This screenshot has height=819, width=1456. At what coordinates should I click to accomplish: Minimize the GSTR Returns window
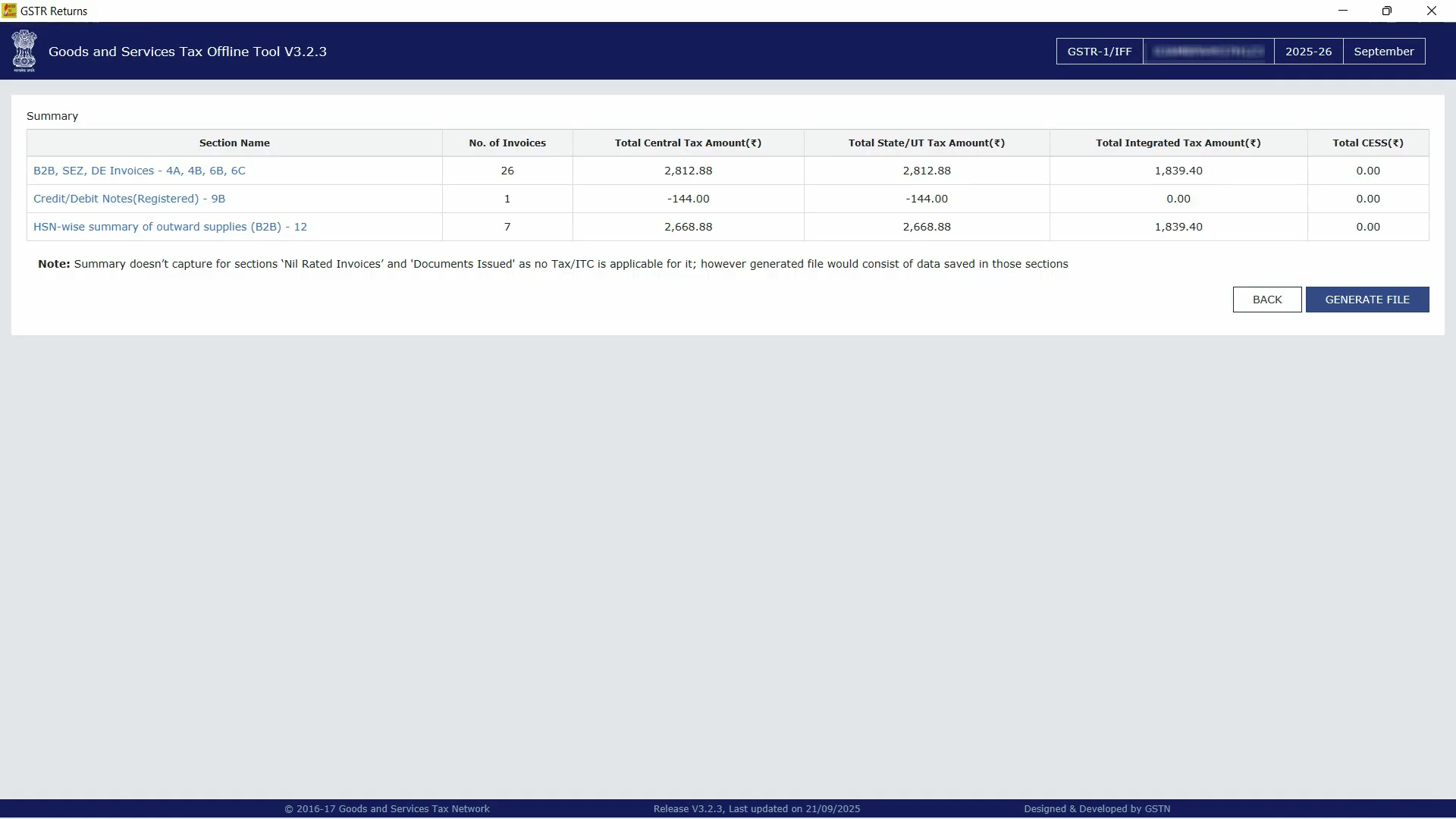(1343, 11)
